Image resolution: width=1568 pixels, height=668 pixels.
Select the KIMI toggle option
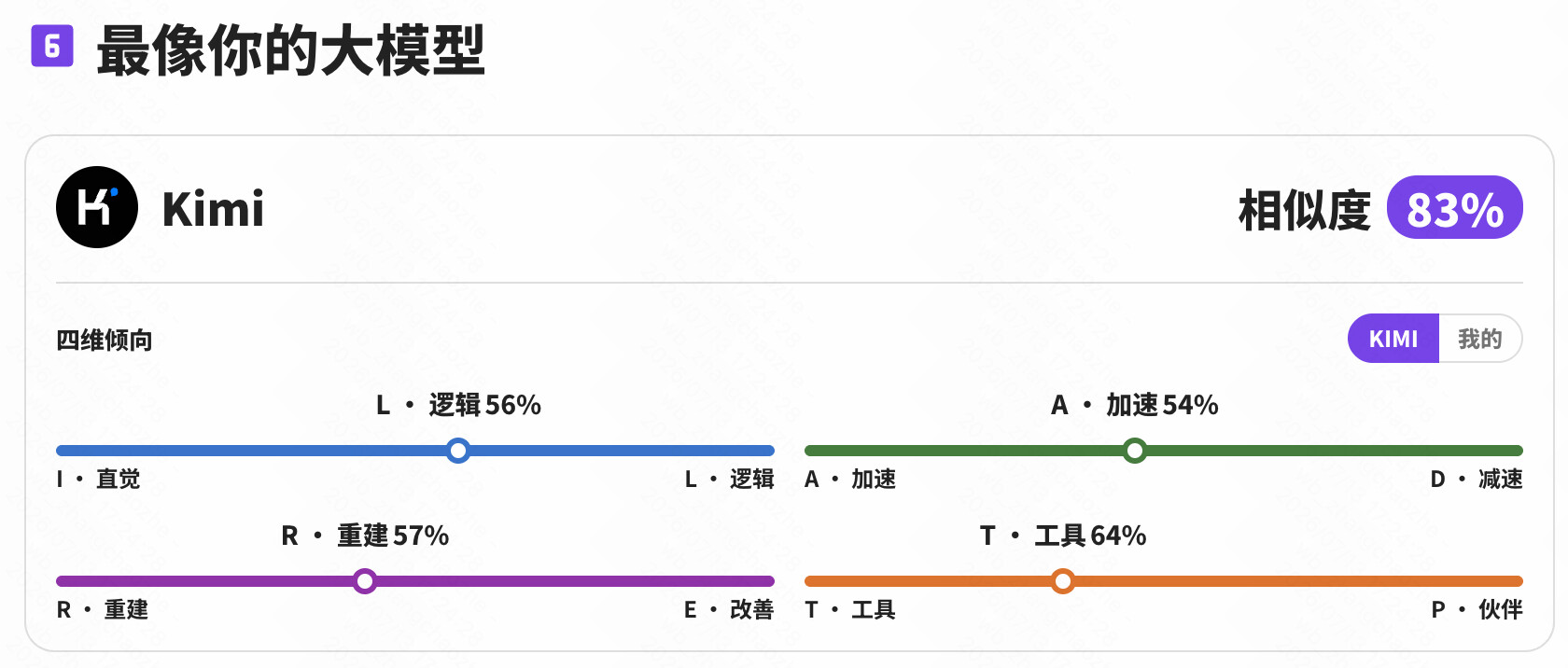point(1393,339)
